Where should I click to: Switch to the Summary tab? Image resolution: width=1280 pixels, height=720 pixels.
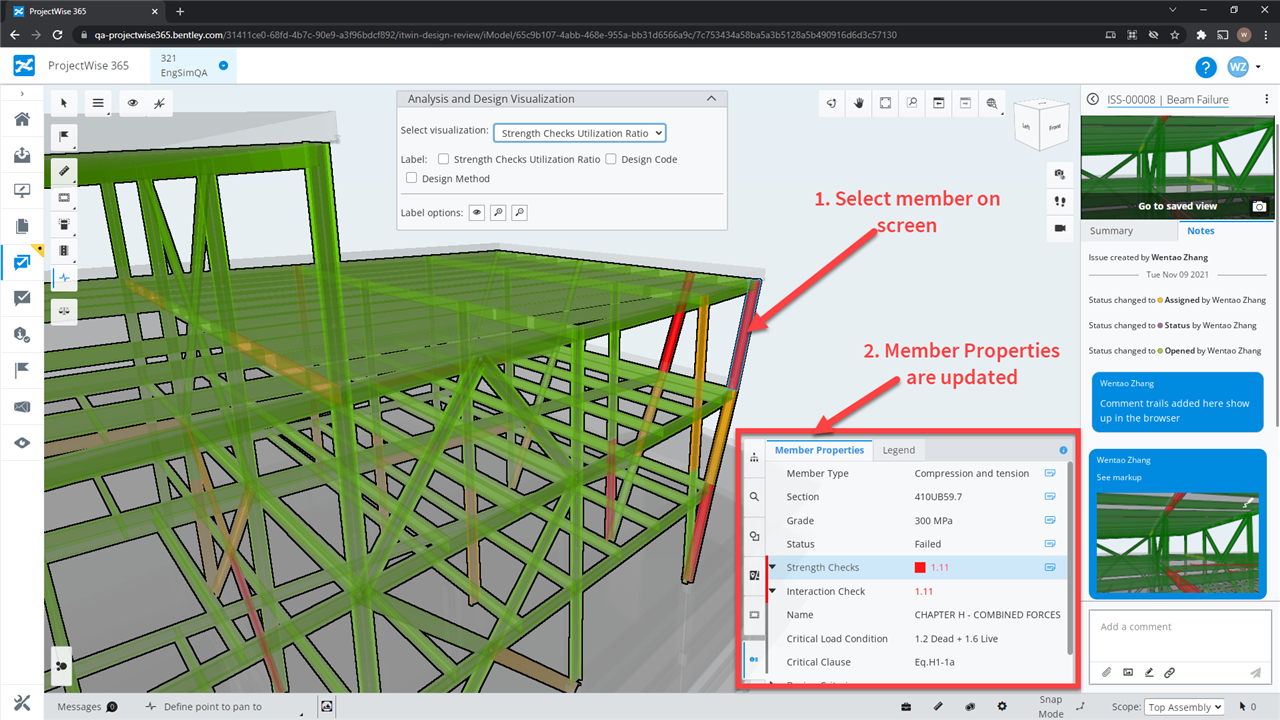1111,231
